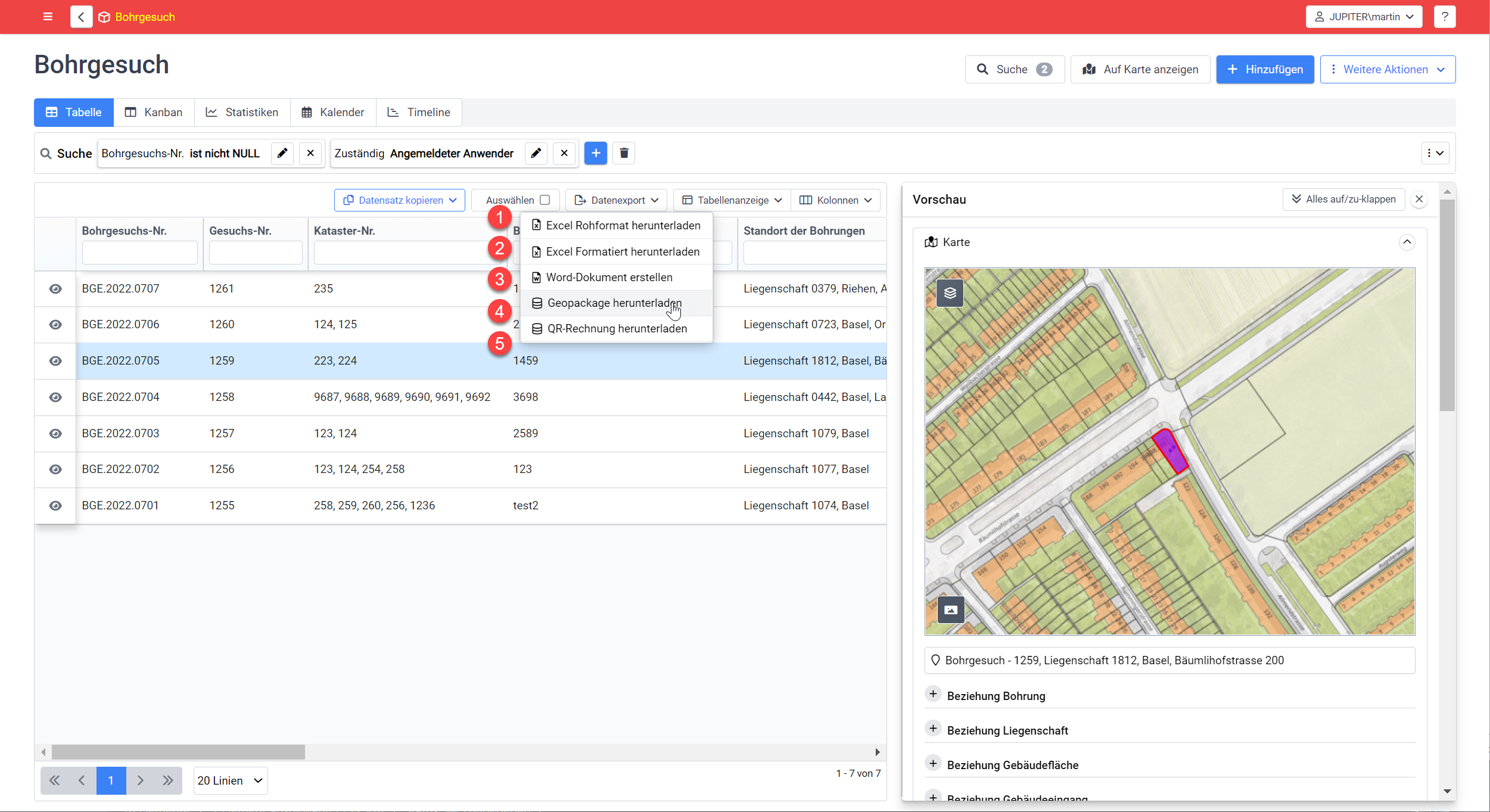Switch to the Statistiken tab
This screenshot has width=1490, height=812.
tap(242, 113)
